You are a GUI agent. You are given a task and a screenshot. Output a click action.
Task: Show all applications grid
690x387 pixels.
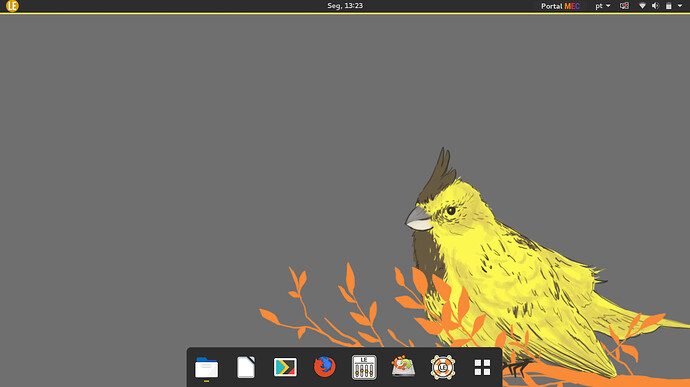point(482,367)
